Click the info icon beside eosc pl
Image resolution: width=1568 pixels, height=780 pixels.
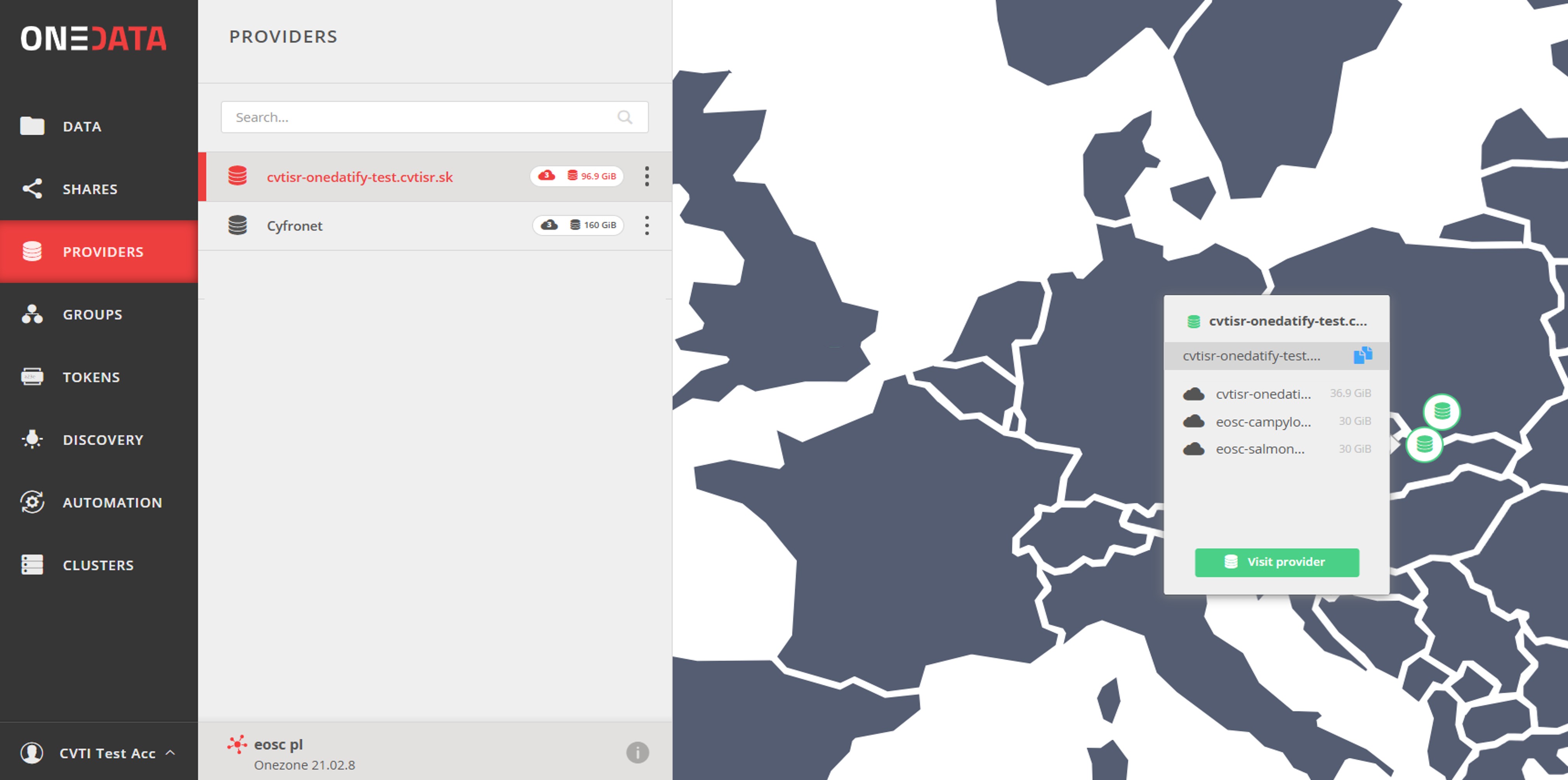pos(637,752)
